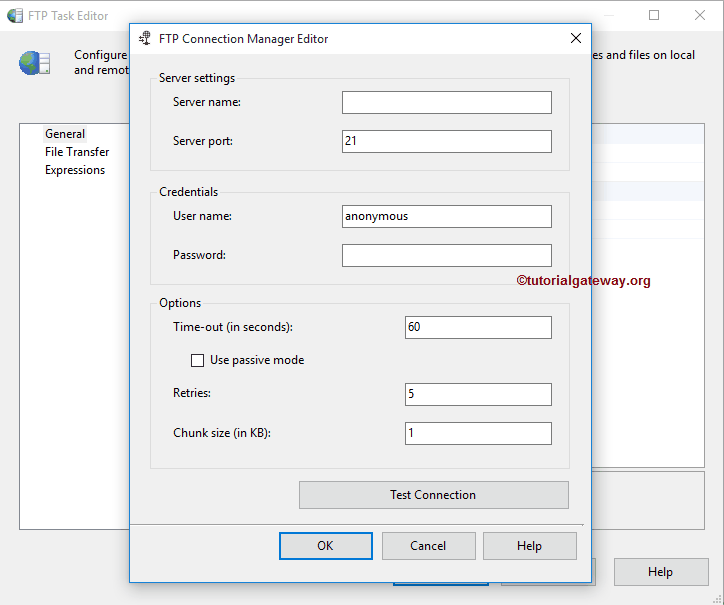Maximize the FTP Task Editor window
This screenshot has height=605, width=724.
pyautogui.click(x=654, y=15)
